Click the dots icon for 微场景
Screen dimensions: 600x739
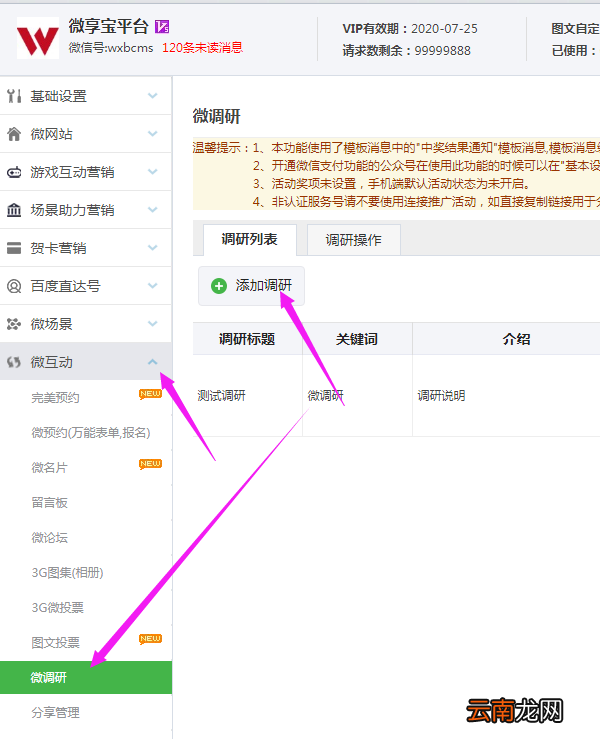pyautogui.click(x=14, y=324)
